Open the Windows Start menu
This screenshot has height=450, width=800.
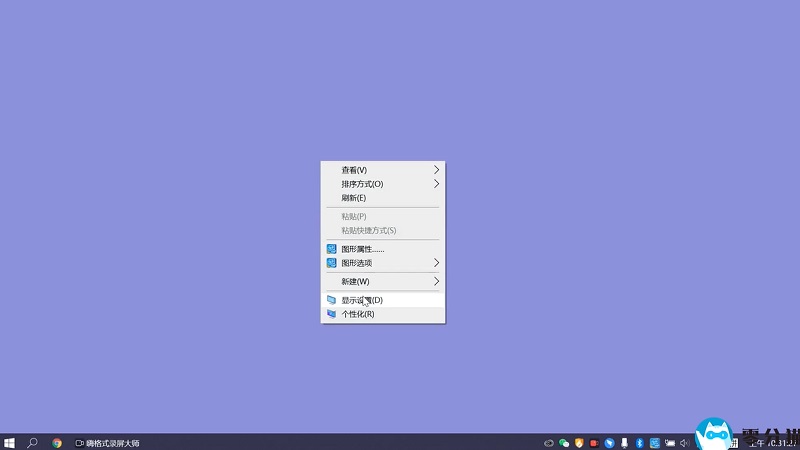pos(9,442)
